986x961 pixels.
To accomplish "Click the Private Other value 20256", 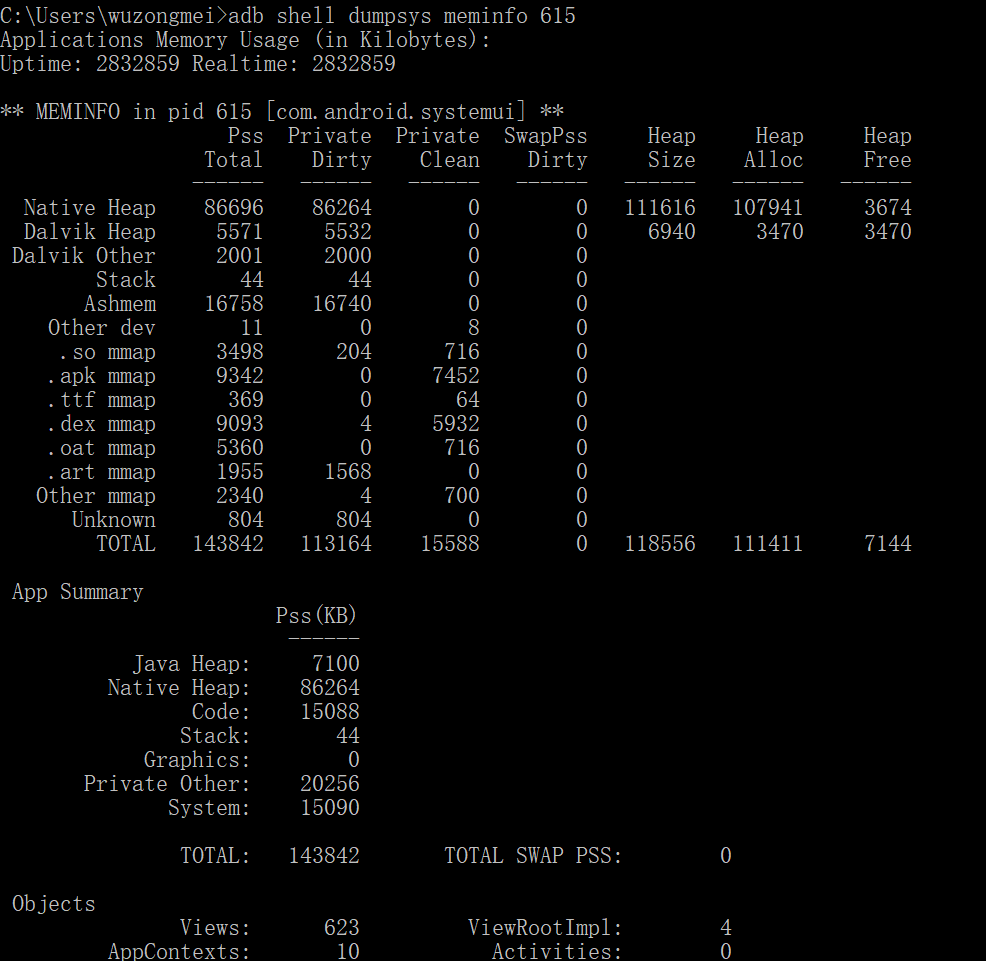I will [x=330, y=784].
